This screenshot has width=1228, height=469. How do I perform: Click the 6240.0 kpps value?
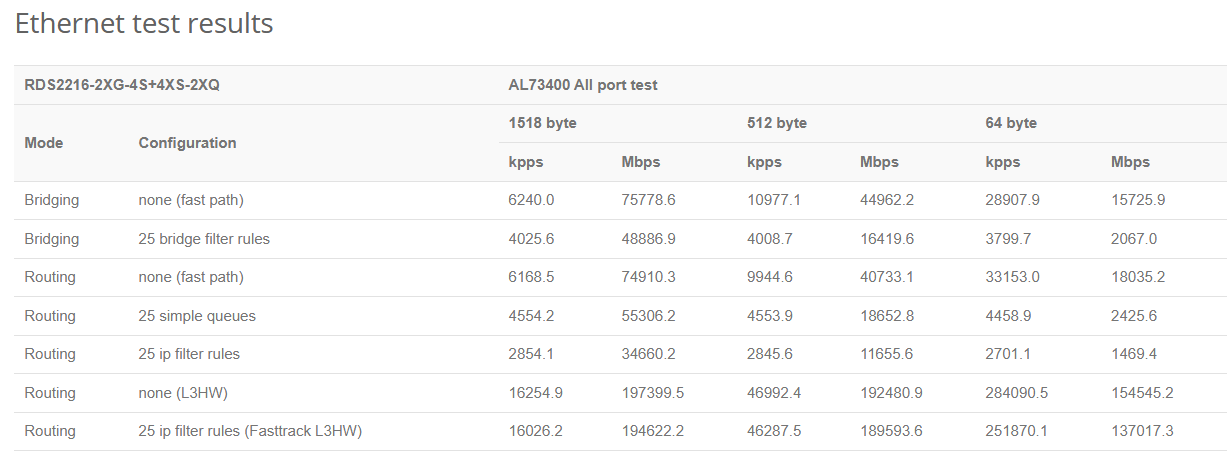point(531,200)
